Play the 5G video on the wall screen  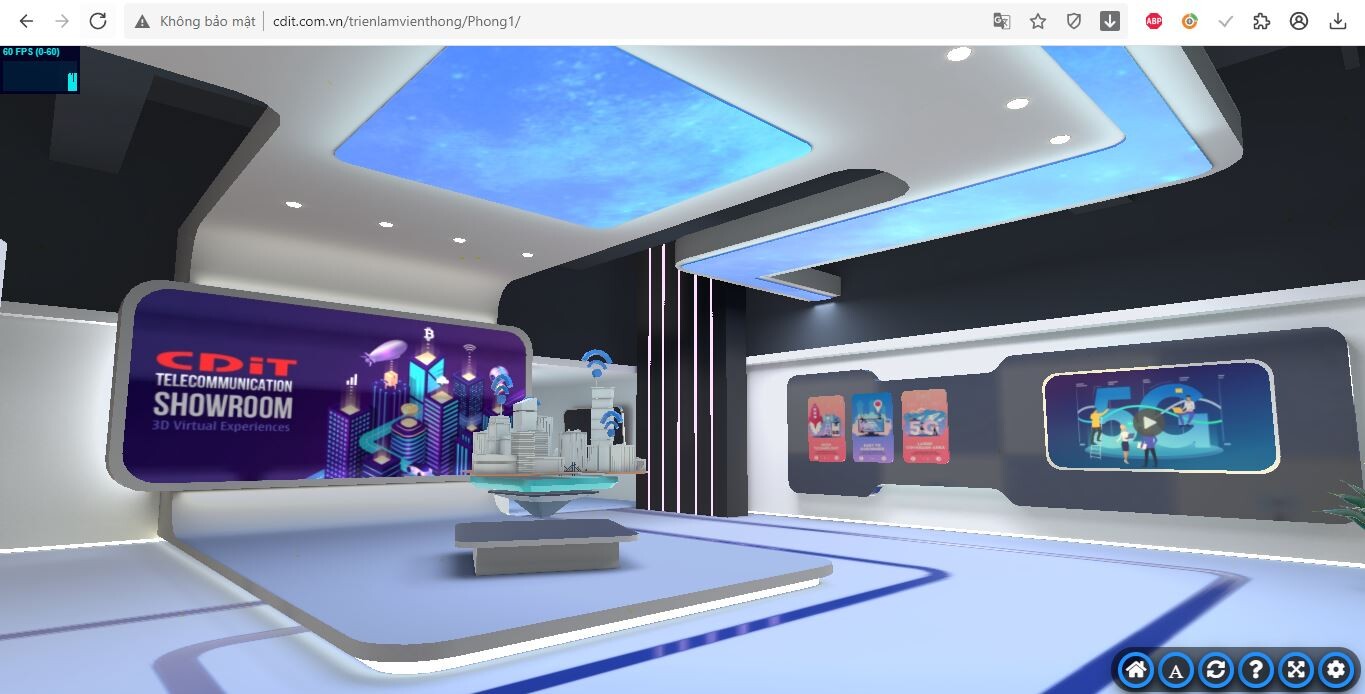coord(1147,423)
